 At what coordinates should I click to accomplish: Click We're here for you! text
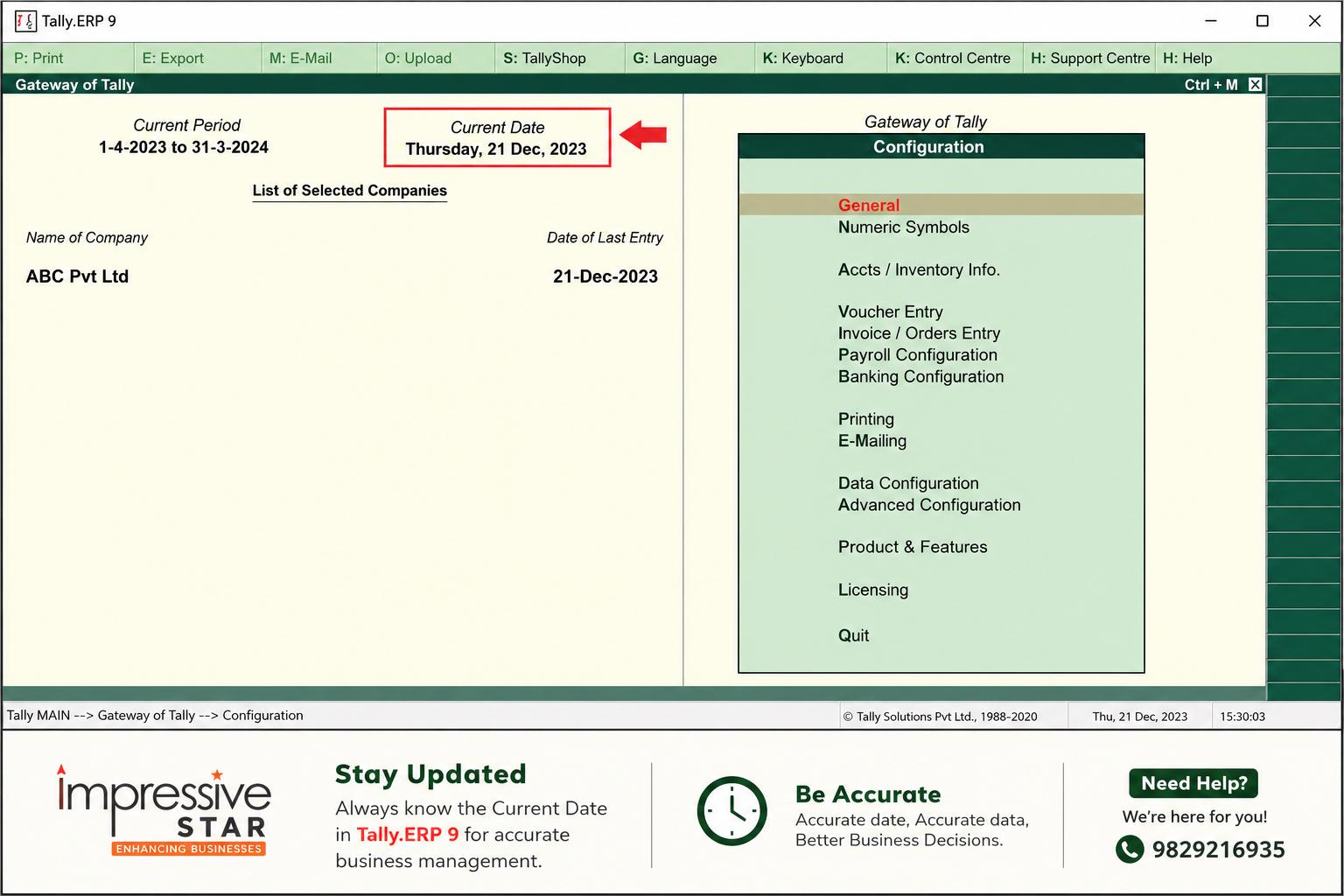pos(1194,816)
